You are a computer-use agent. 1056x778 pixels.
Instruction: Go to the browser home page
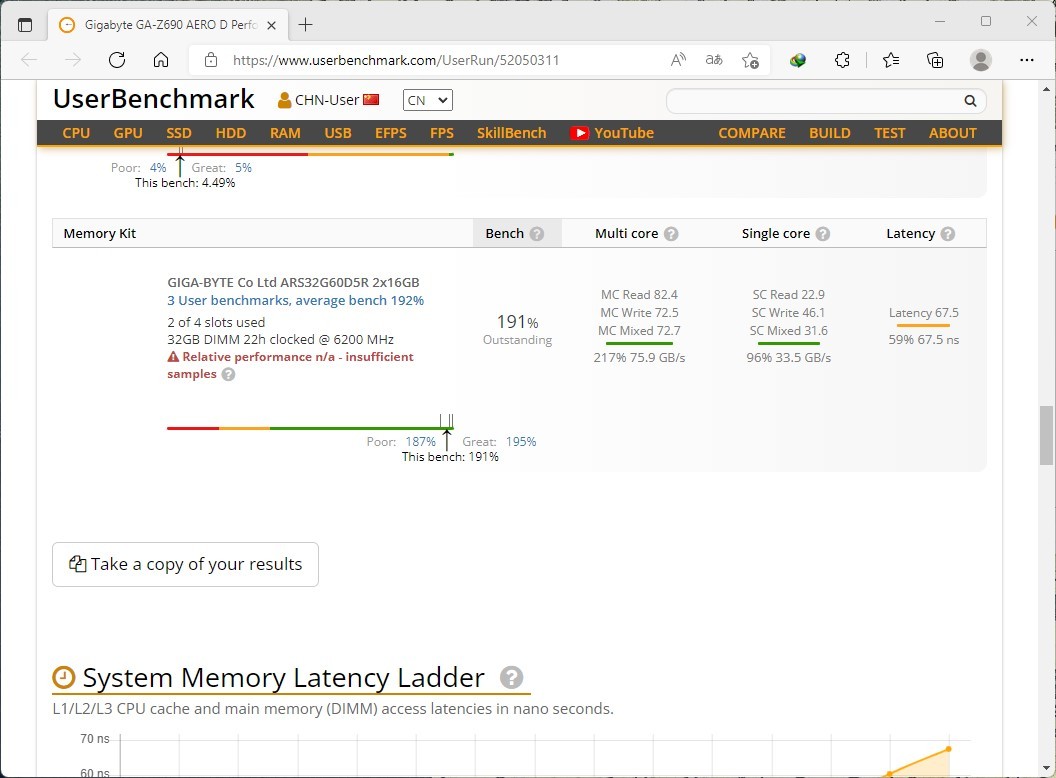161,60
